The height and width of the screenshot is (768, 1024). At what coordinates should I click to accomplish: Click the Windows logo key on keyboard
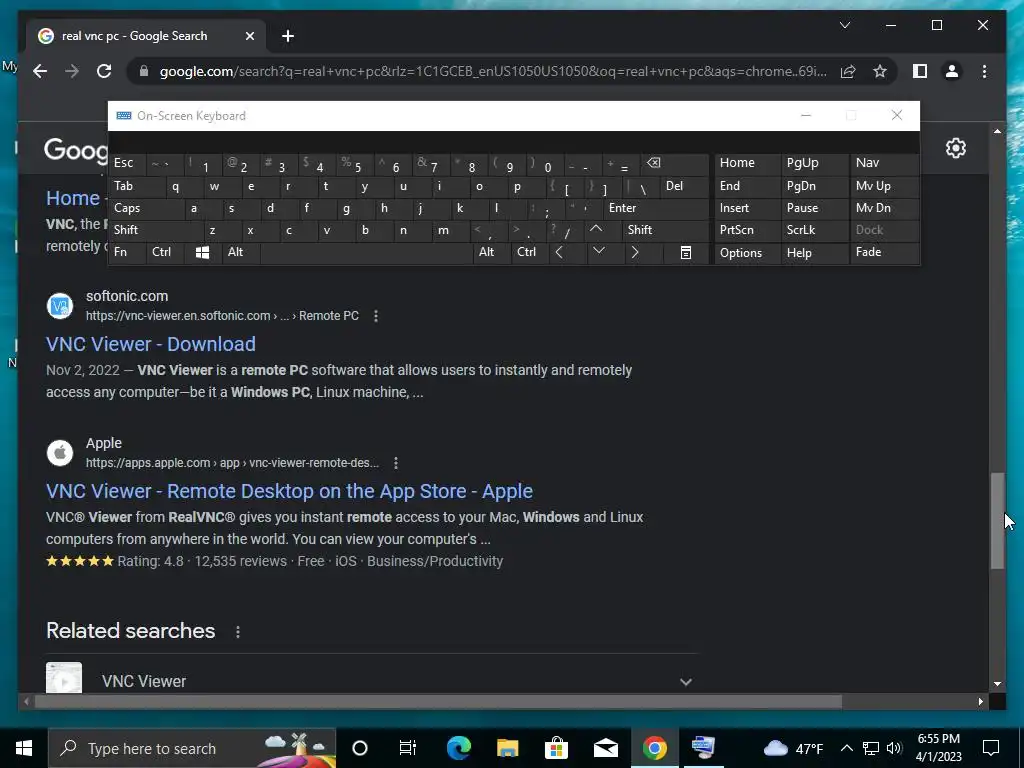202,252
